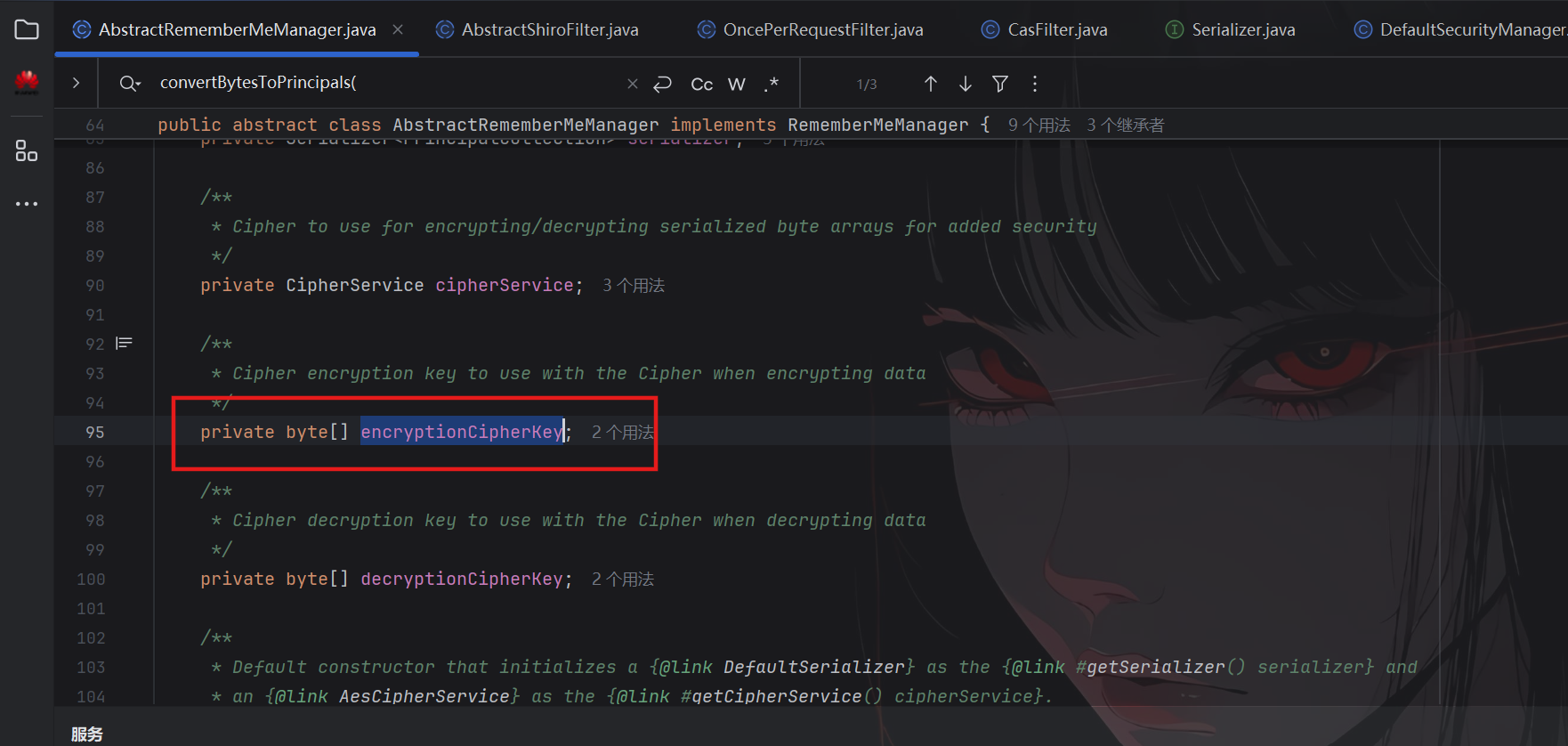Click 2 usages hint for decryptionCipherKey
The width and height of the screenshot is (1568, 746).
pyautogui.click(x=623, y=580)
